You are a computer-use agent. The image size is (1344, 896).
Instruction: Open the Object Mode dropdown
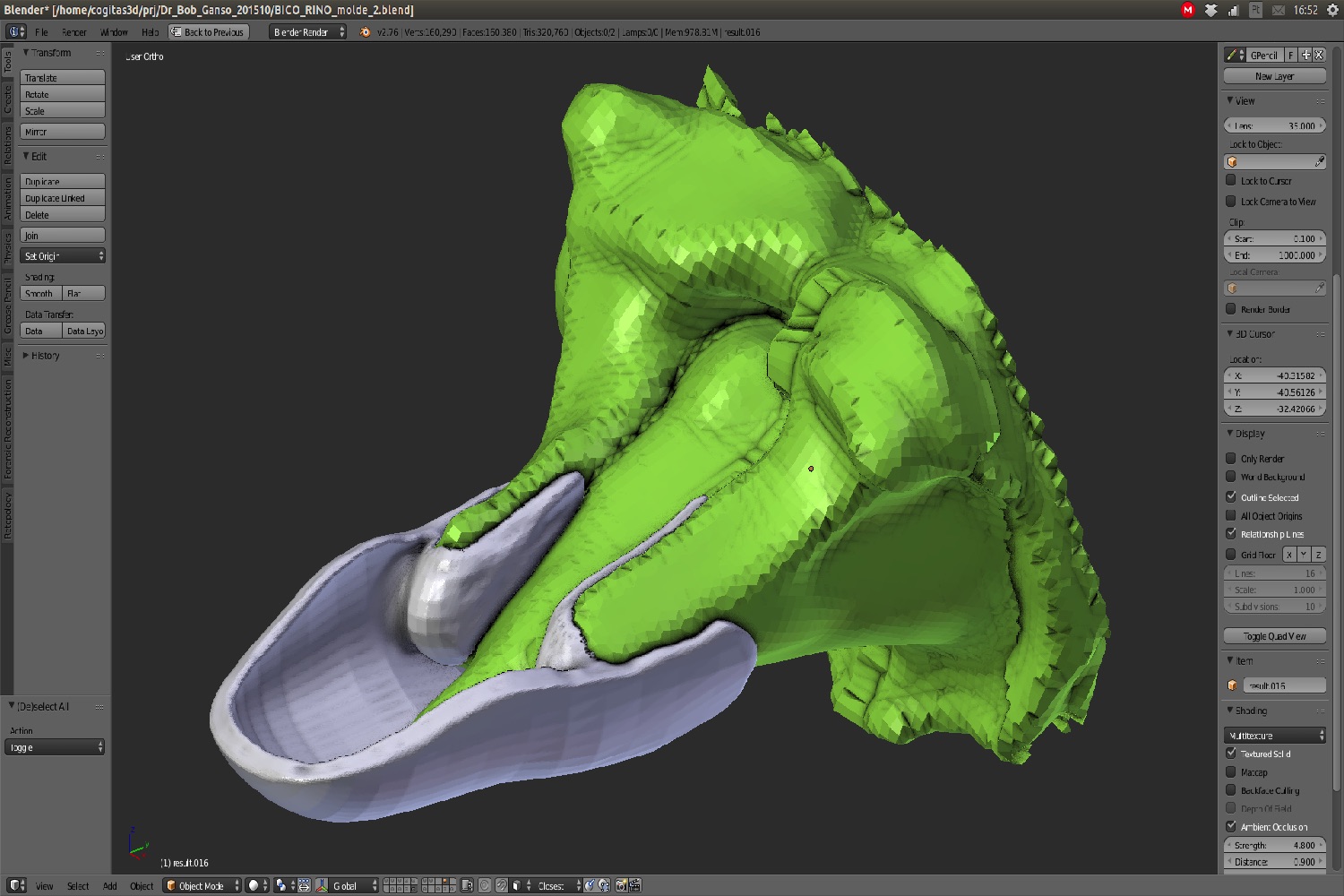point(202,885)
